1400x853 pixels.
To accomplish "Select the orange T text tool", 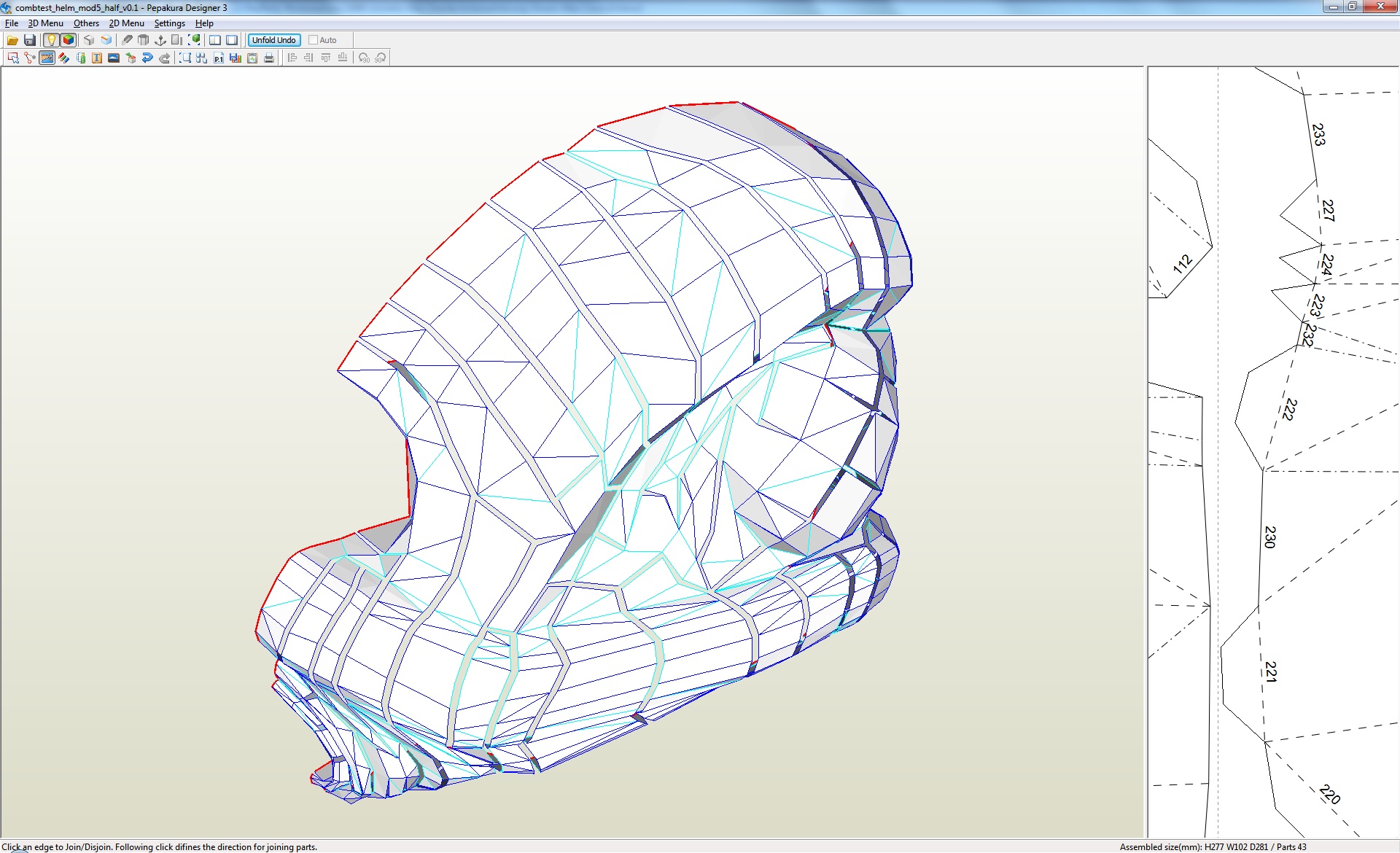I will [x=97, y=58].
